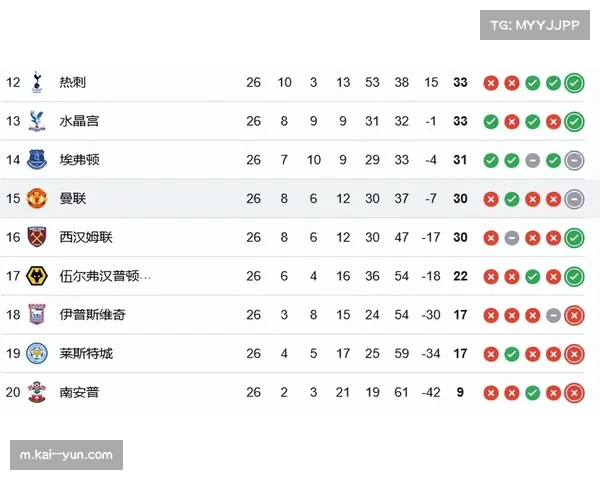Select 曼联 team name
600x480 pixels.
[x=73, y=199]
